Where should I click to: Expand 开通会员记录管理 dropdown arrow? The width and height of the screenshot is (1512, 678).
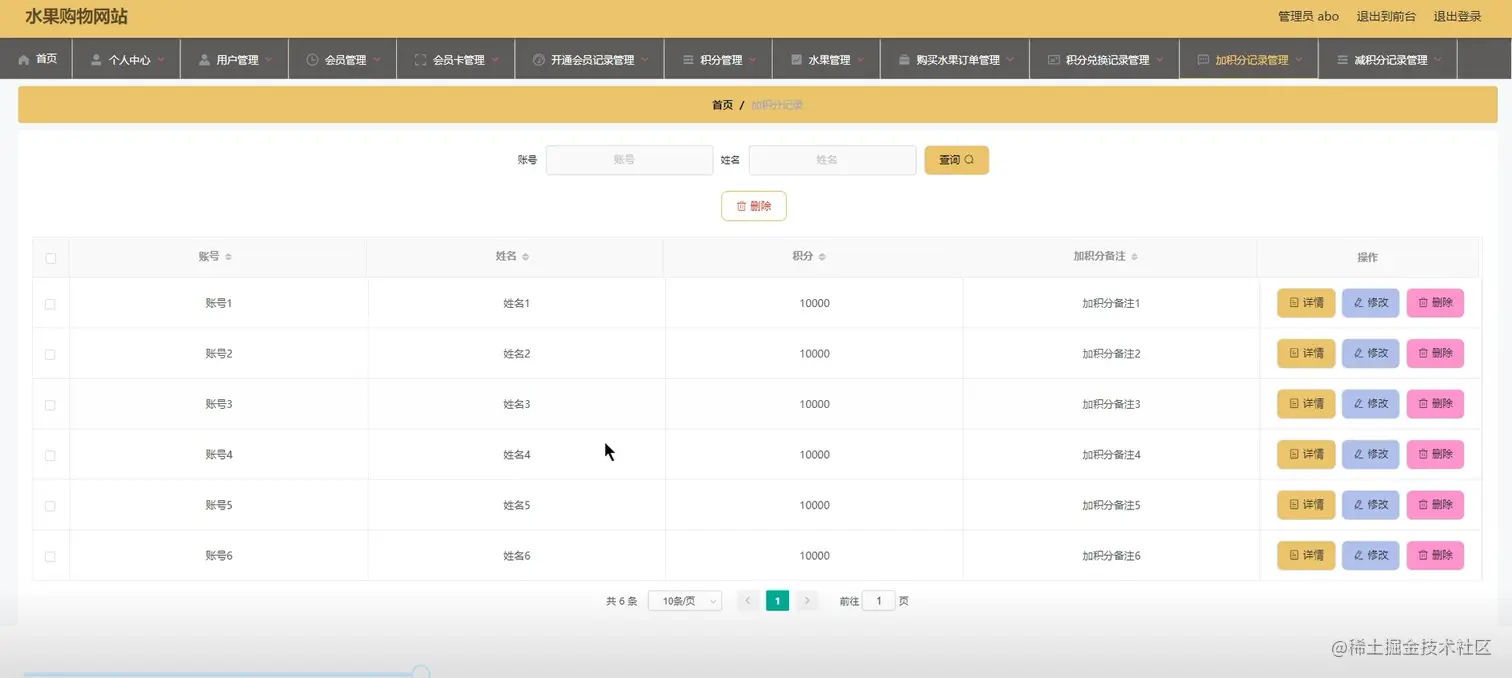[x=645, y=60]
